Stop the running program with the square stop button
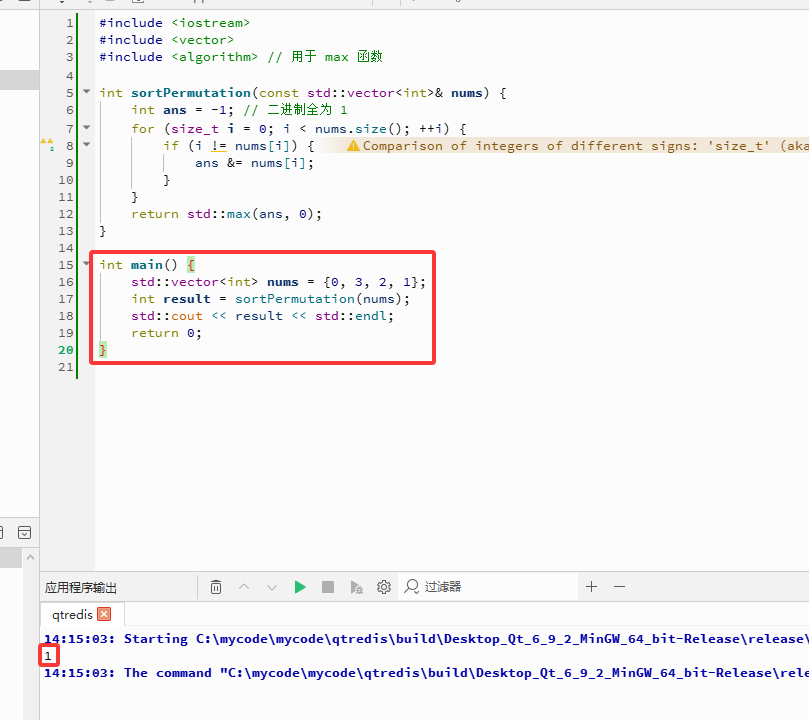 (328, 587)
